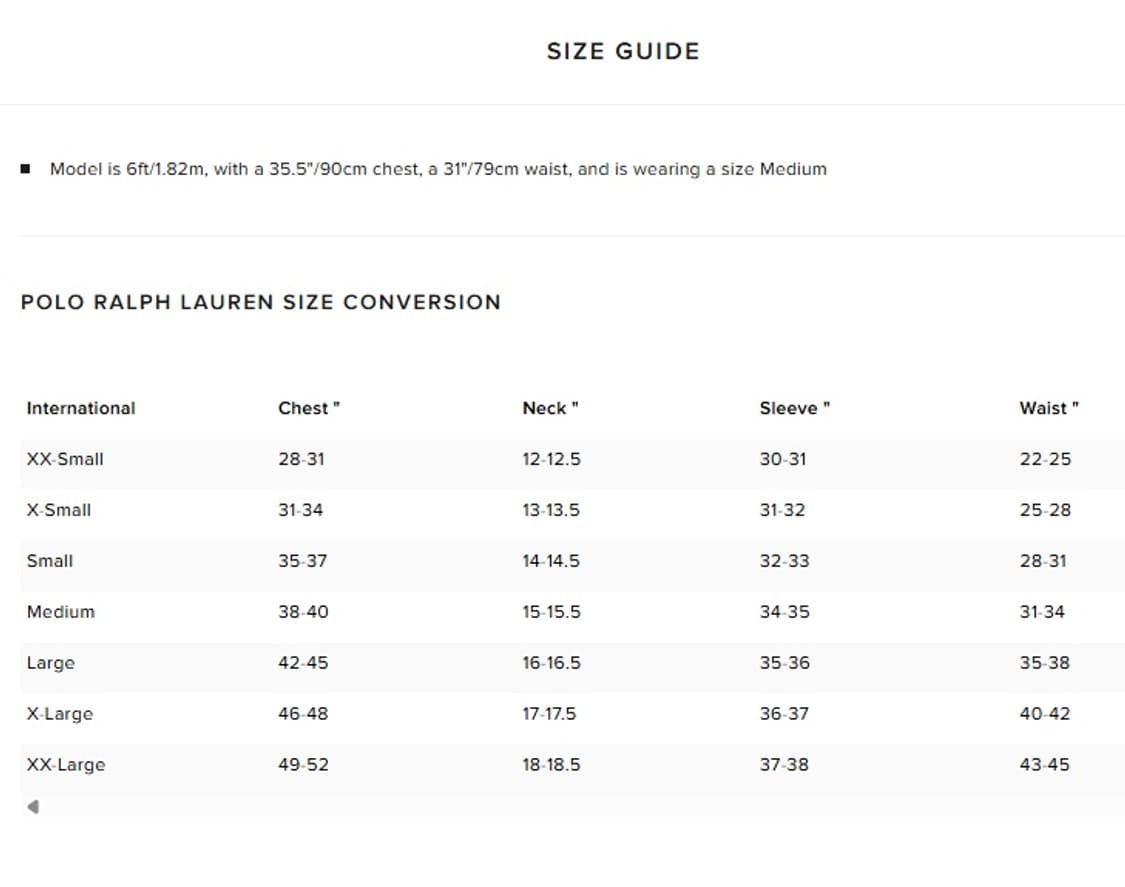The width and height of the screenshot is (1125, 887).
Task: Click the Medium size row label
Action: pos(61,612)
